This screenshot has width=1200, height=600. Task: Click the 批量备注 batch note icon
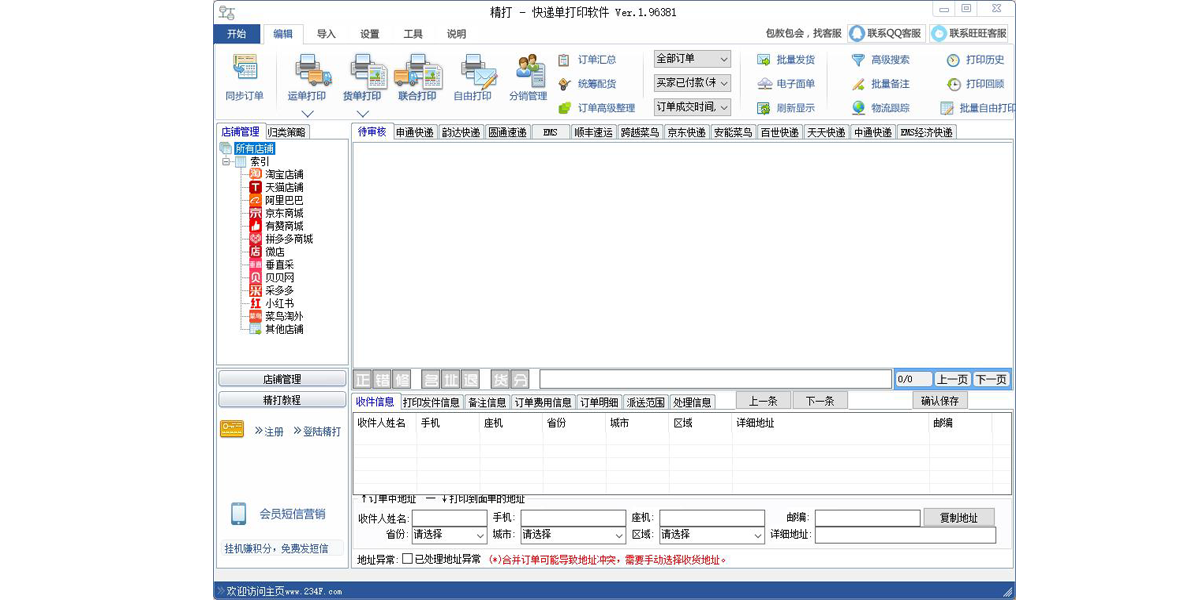pos(858,84)
